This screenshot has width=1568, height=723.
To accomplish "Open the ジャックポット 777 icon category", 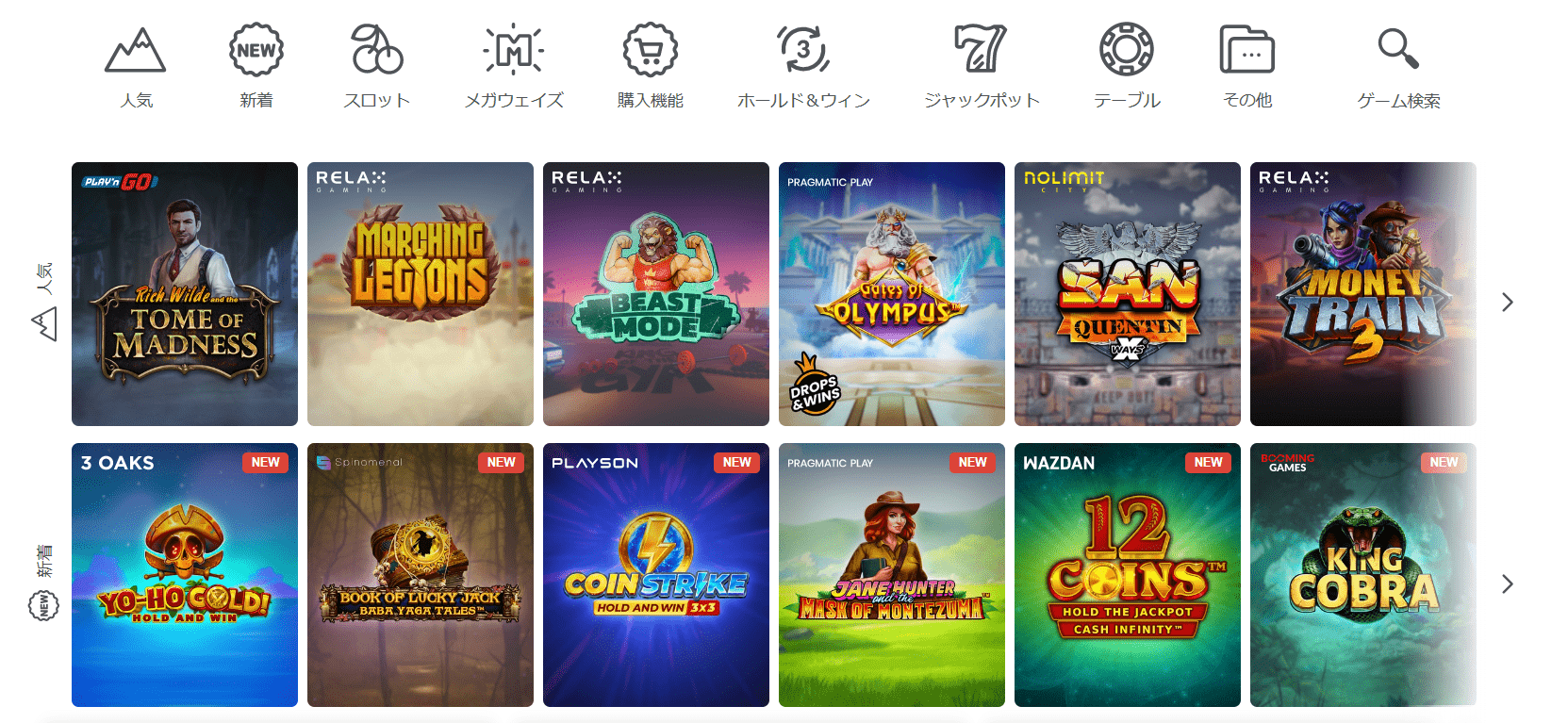I will tap(982, 50).
